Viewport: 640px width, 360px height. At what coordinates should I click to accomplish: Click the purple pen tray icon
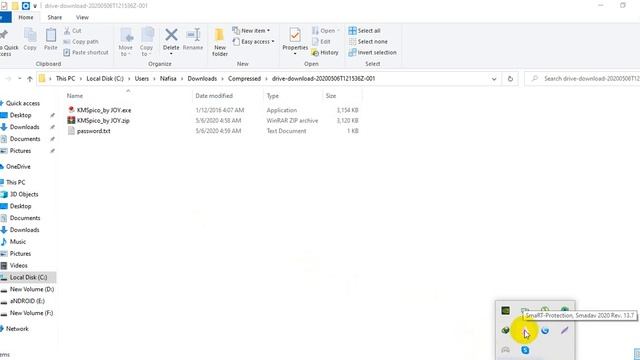click(564, 330)
